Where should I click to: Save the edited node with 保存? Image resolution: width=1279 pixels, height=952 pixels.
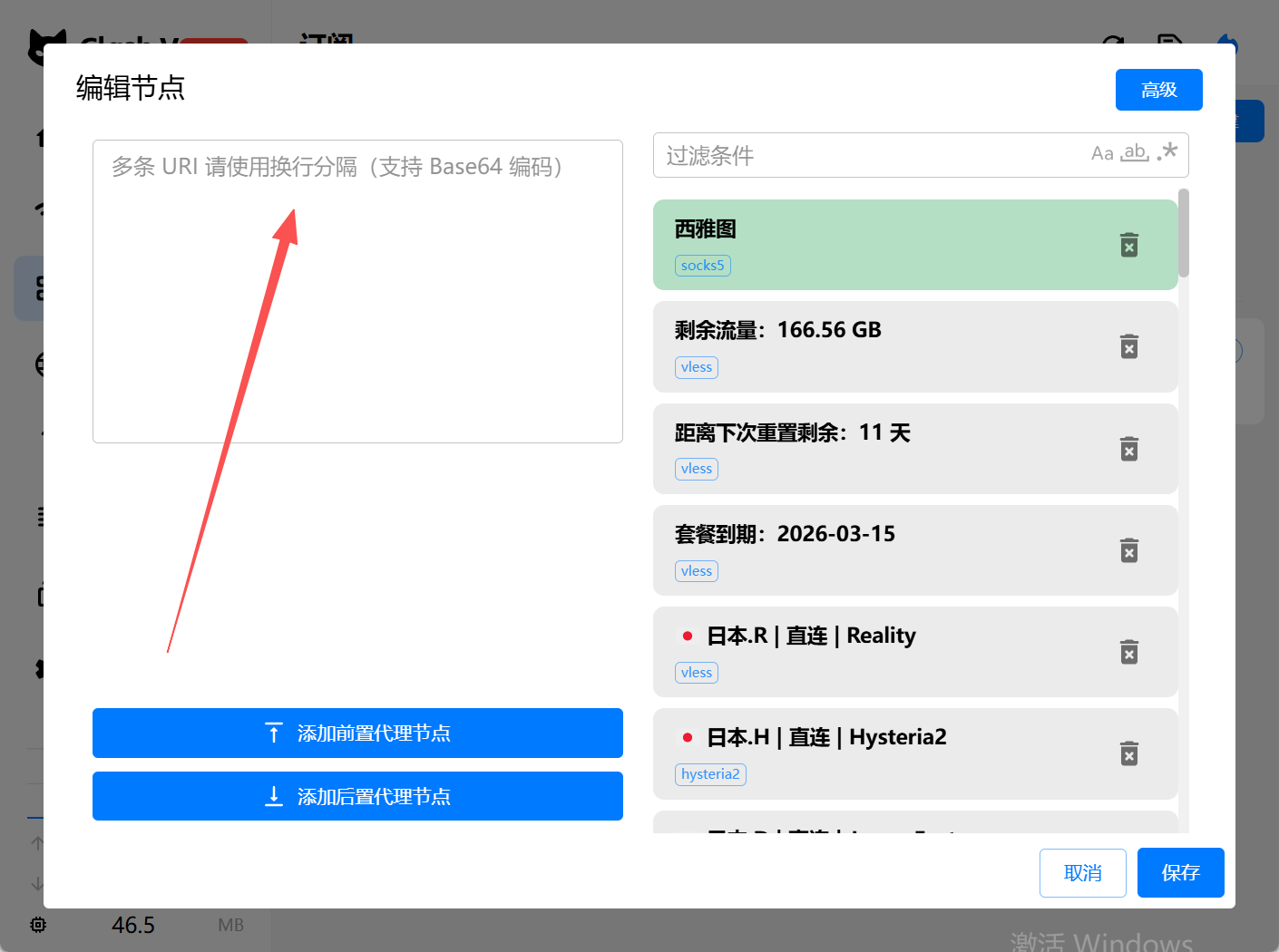tap(1180, 872)
